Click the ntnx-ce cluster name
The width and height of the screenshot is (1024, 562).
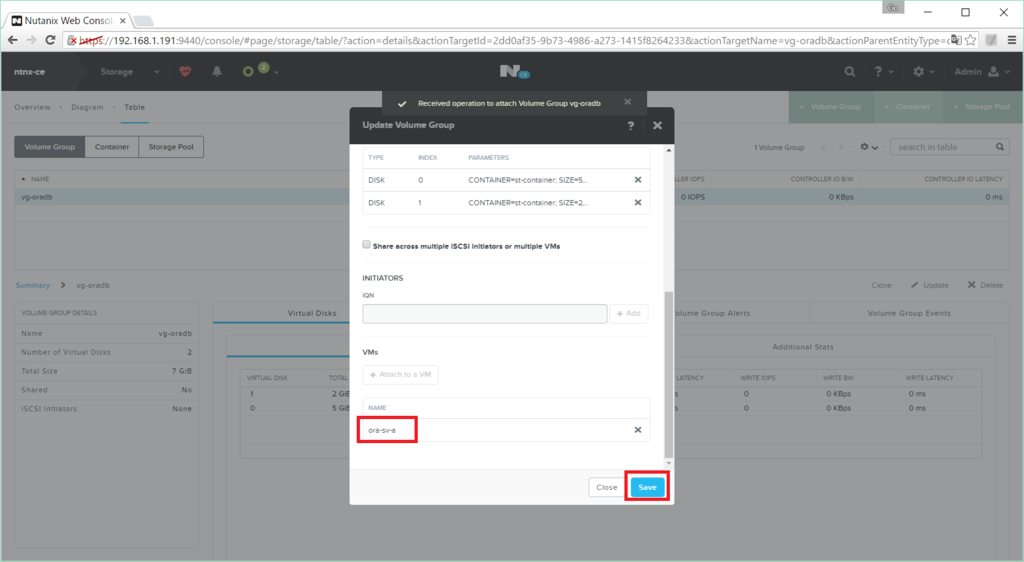pos(29,72)
